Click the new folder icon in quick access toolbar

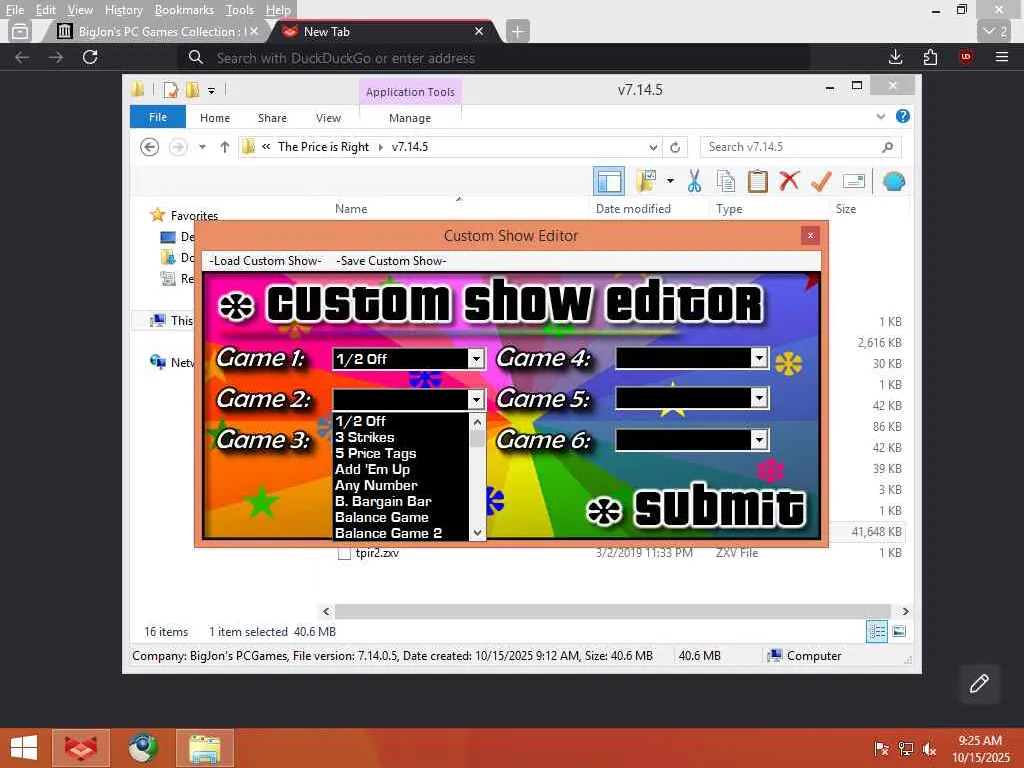pos(192,89)
